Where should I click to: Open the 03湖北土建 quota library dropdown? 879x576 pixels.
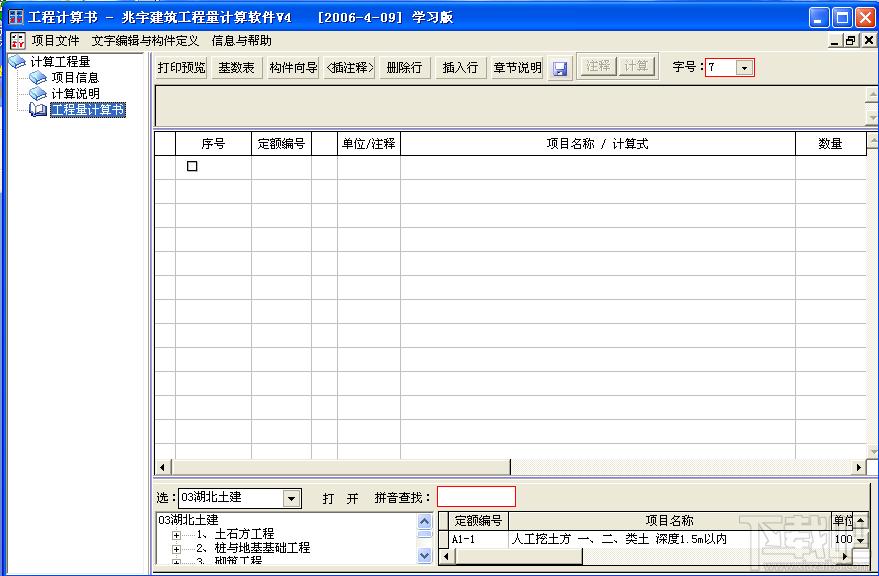pyautogui.click(x=291, y=498)
